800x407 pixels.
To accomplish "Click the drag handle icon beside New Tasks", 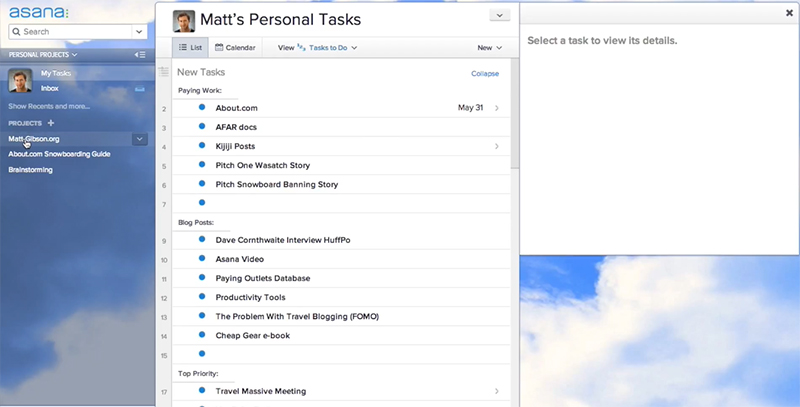I will tap(164, 72).
